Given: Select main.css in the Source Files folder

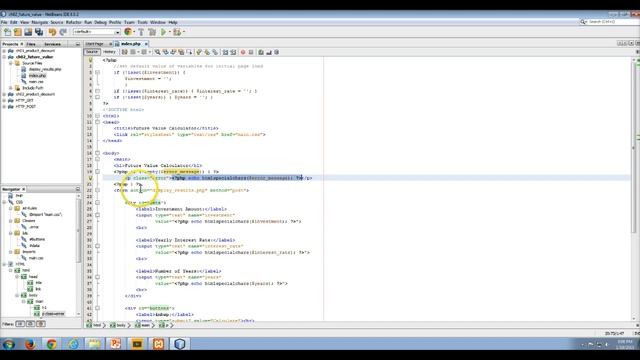Looking at the screenshot, I should pyautogui.click(x=36, y=82).
